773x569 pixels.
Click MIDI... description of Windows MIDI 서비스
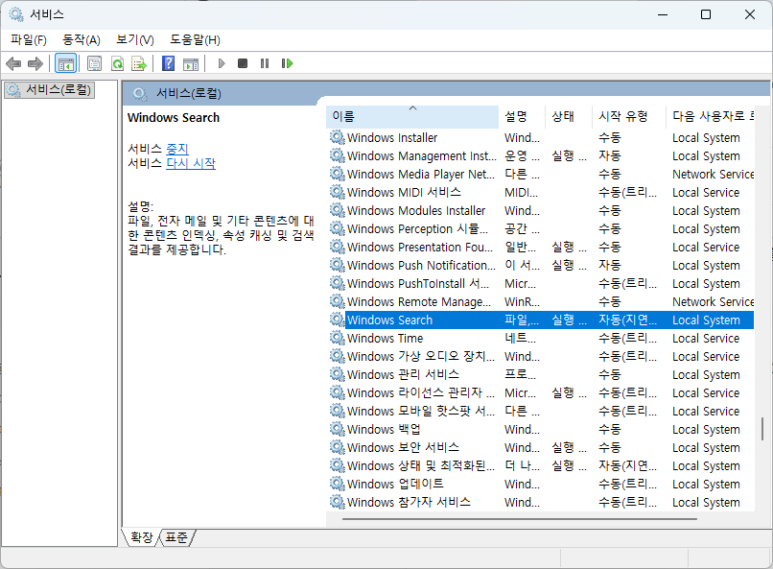click(x=521, y=192)
